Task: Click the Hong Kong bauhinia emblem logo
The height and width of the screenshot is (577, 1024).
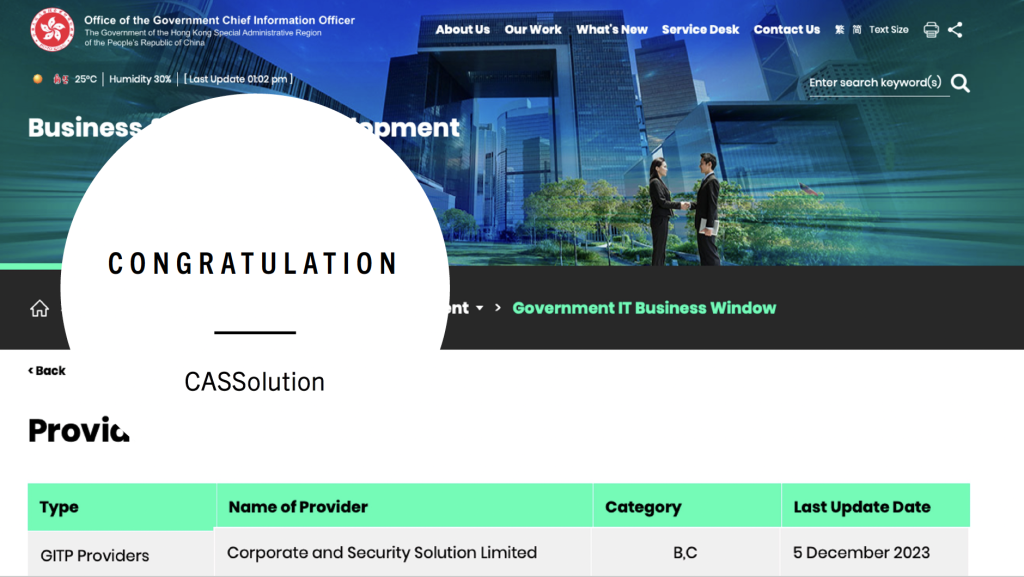Action: (x=52, y=29)
